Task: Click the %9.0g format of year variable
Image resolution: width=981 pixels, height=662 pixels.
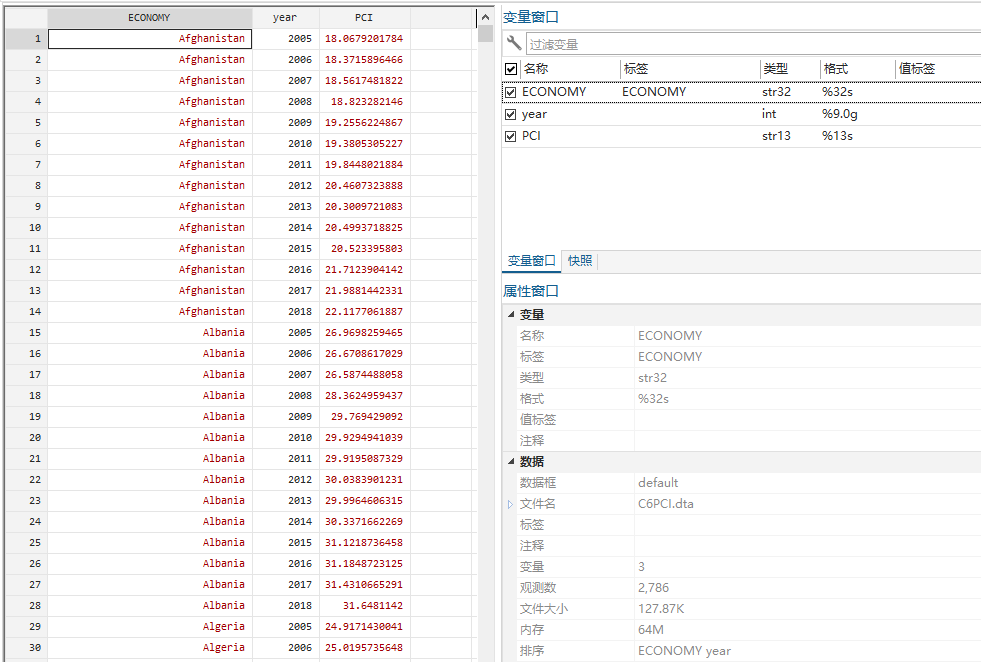Action: click(840, 114)
